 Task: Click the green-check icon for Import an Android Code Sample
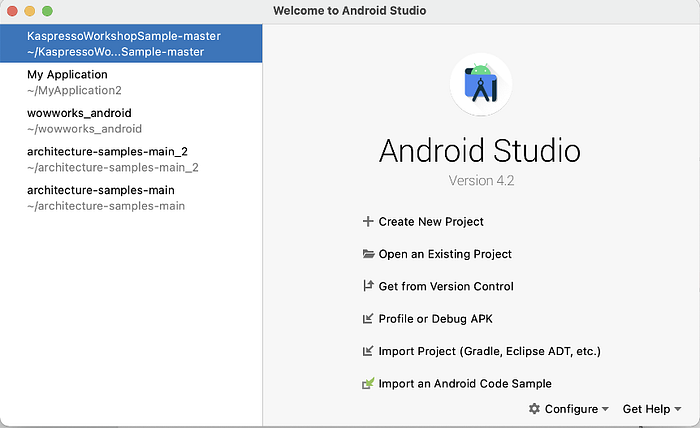(x=368, y=383)
